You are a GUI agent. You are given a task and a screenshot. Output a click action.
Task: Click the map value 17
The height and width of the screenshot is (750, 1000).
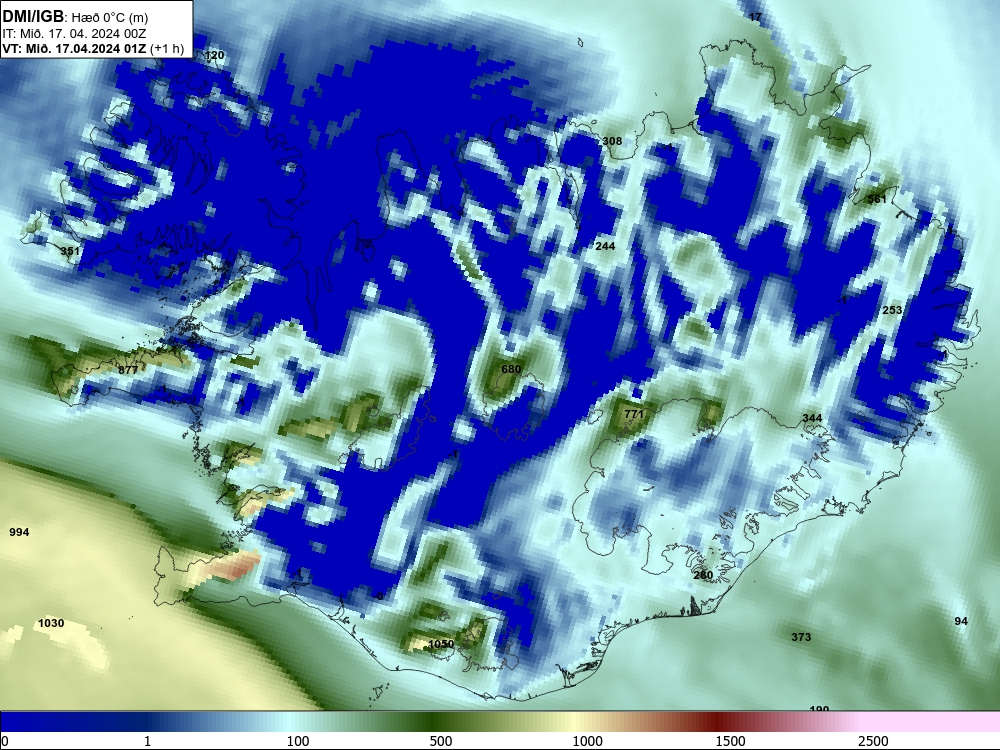point(755,17)
